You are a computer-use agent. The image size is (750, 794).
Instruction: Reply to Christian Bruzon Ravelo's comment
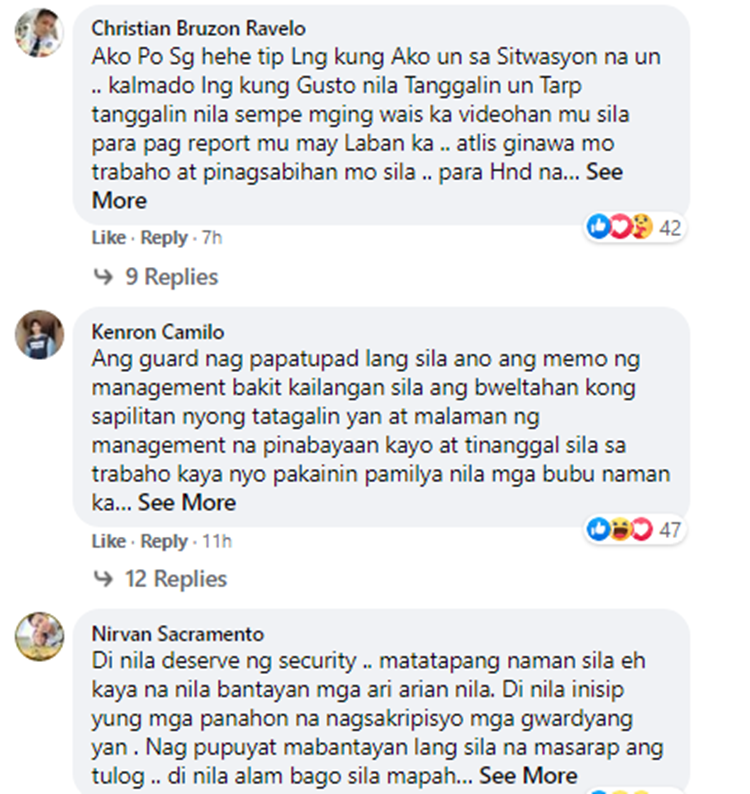click(x=164, y=237)
